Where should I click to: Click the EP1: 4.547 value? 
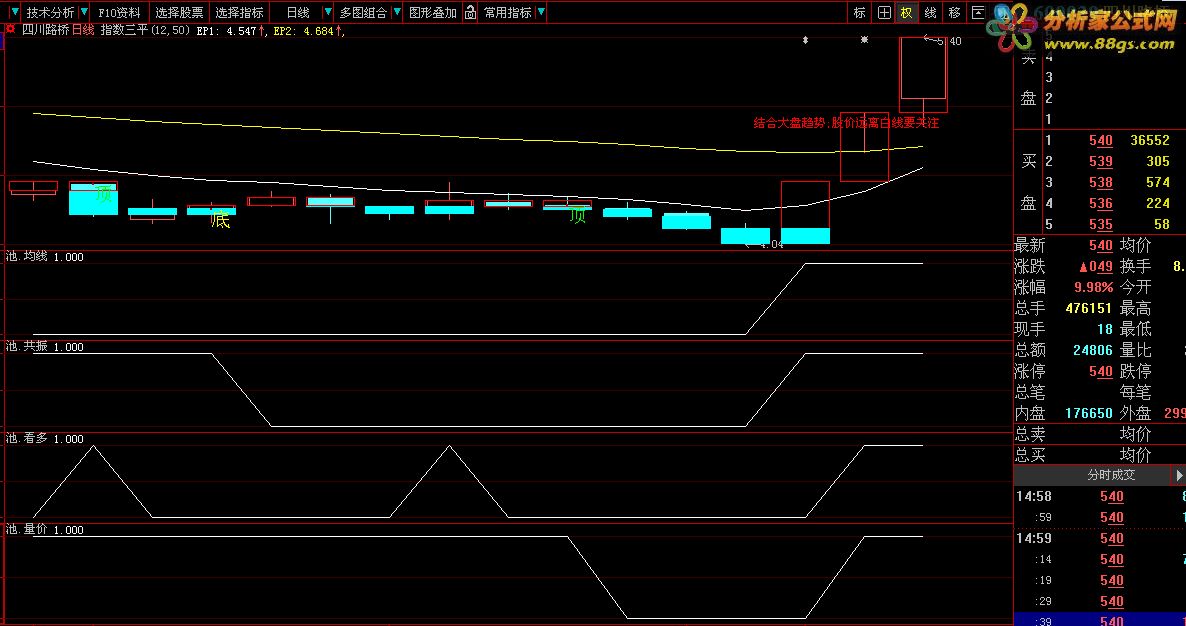[231, 31]
